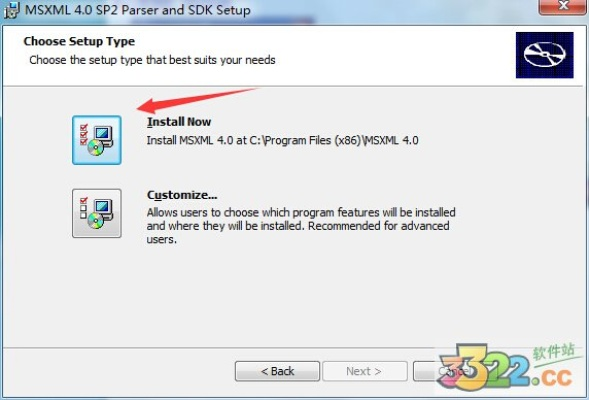
Task: Click the disc banner image in header
Action: (x=544, y=55)
